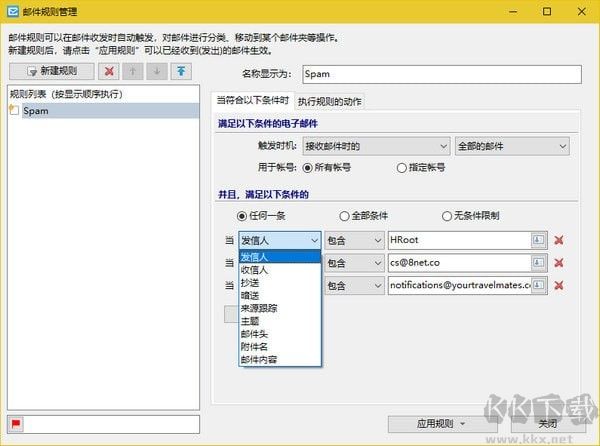Choose 收信人 in the dropdown list
This screenshot has height=446, width=600.
point(280,270)
